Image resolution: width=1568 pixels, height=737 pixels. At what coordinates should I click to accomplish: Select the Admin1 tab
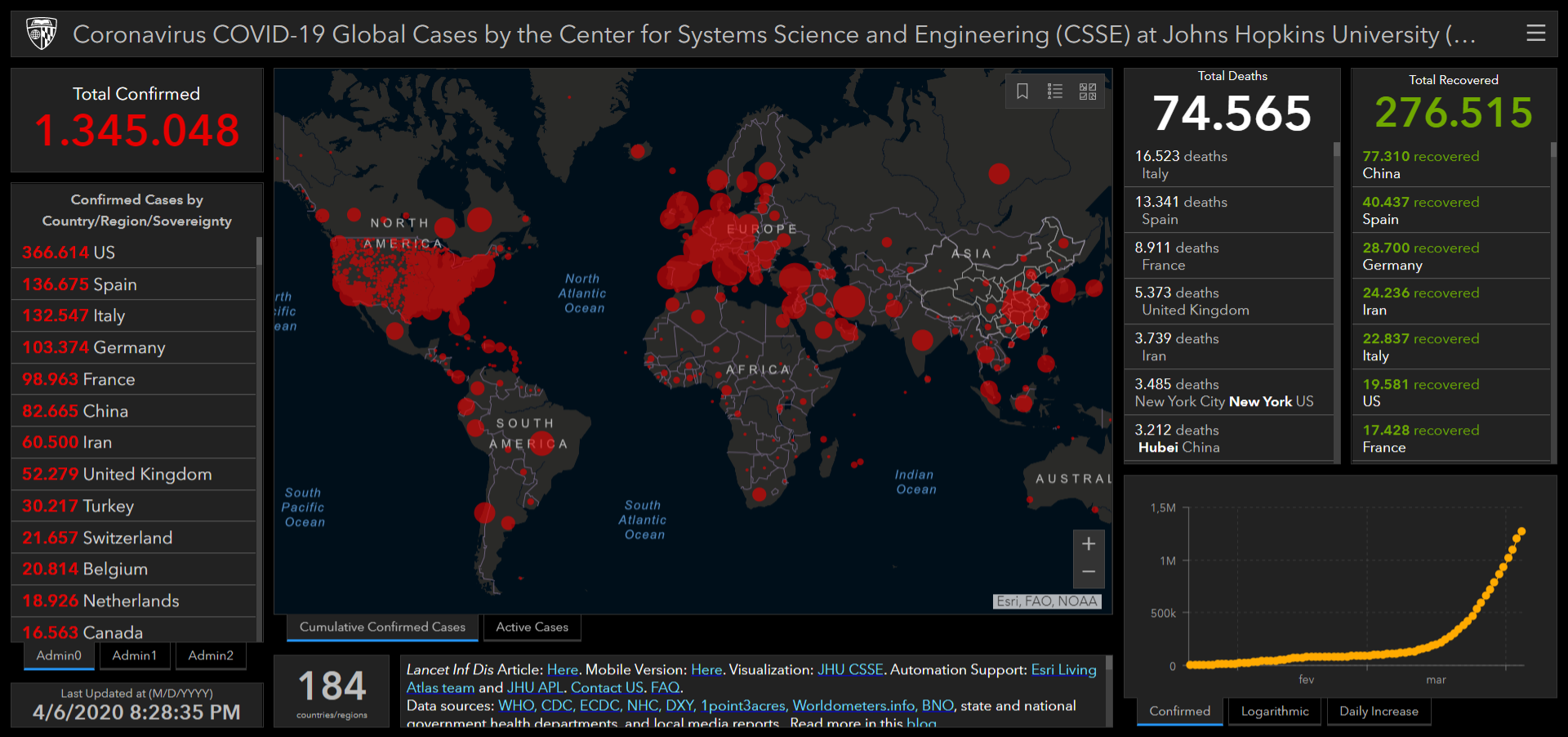click(x=134, y=655)
